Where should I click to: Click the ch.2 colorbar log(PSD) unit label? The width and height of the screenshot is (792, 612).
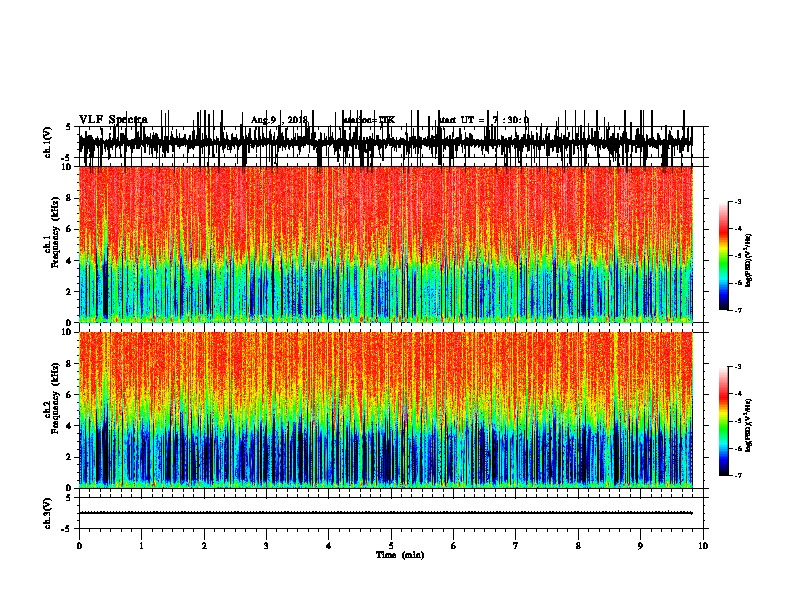[x=748, y=425]
